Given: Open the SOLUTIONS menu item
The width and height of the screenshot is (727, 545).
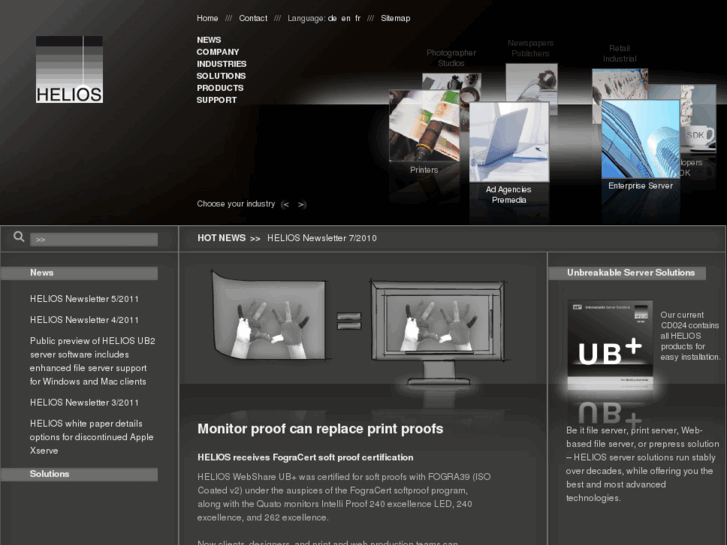Looking at the screenshot, I should pos(221,76).
